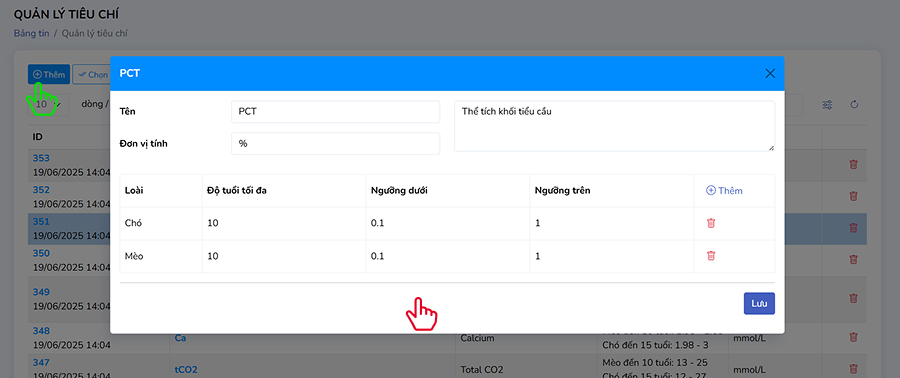This screenshot has width=900, height=378.
Task: Save the criterion with Lưu
Action: (759, 303)
